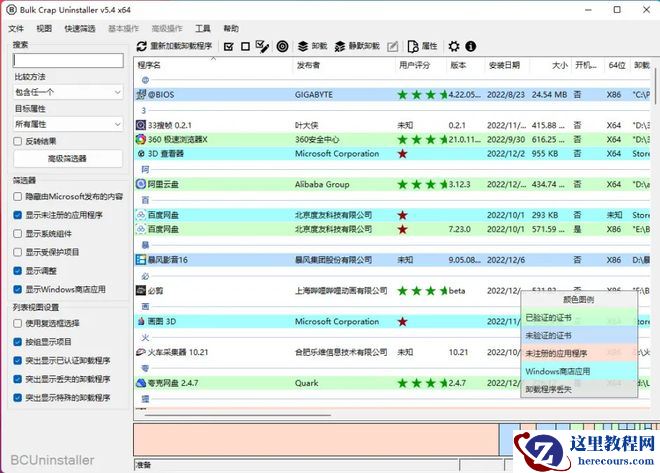Click the Bulk Crap Uninstaller title icon
This screenshot has height=473, width=660.
click(x=11, y=10)
